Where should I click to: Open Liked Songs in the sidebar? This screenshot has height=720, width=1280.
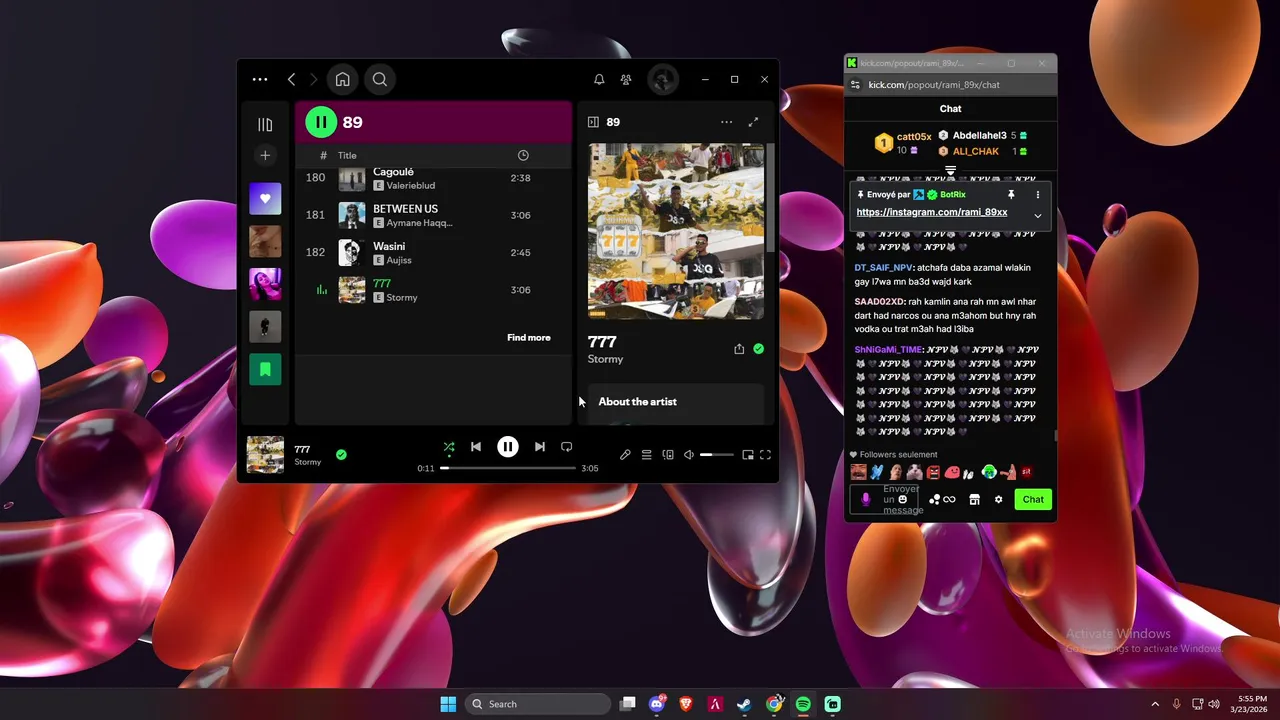tap(265, 198)
